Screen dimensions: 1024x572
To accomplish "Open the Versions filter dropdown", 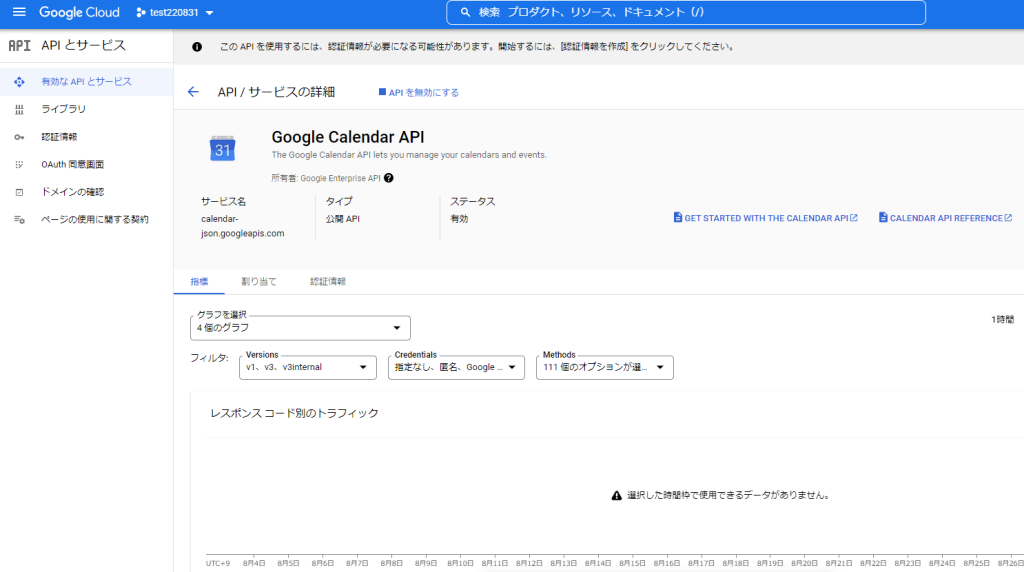I will [x=310, y=367].
